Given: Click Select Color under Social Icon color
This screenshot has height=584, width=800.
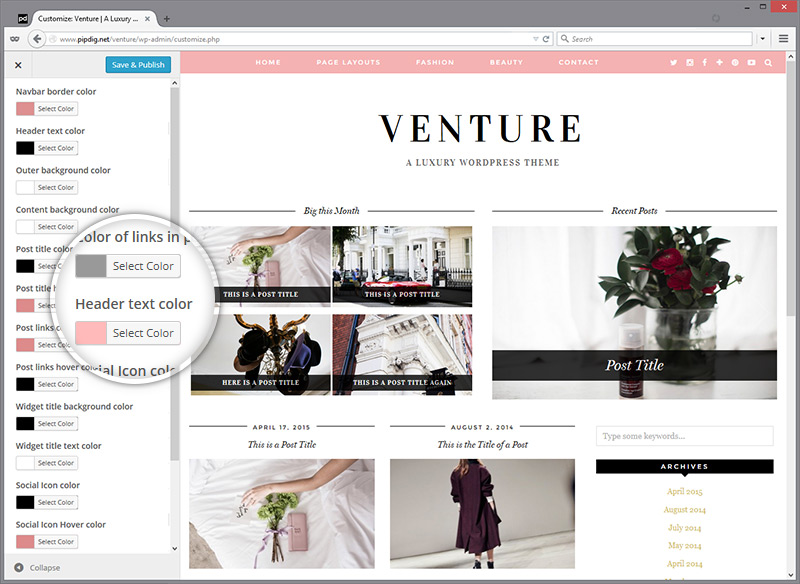Looking at the screenshot, I should click(x=56, y=502).
